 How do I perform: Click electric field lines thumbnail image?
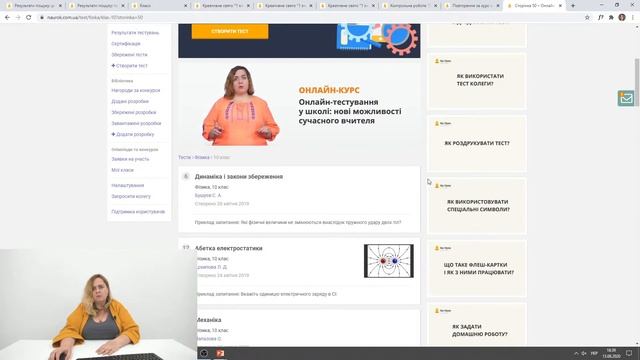point(389,261)
